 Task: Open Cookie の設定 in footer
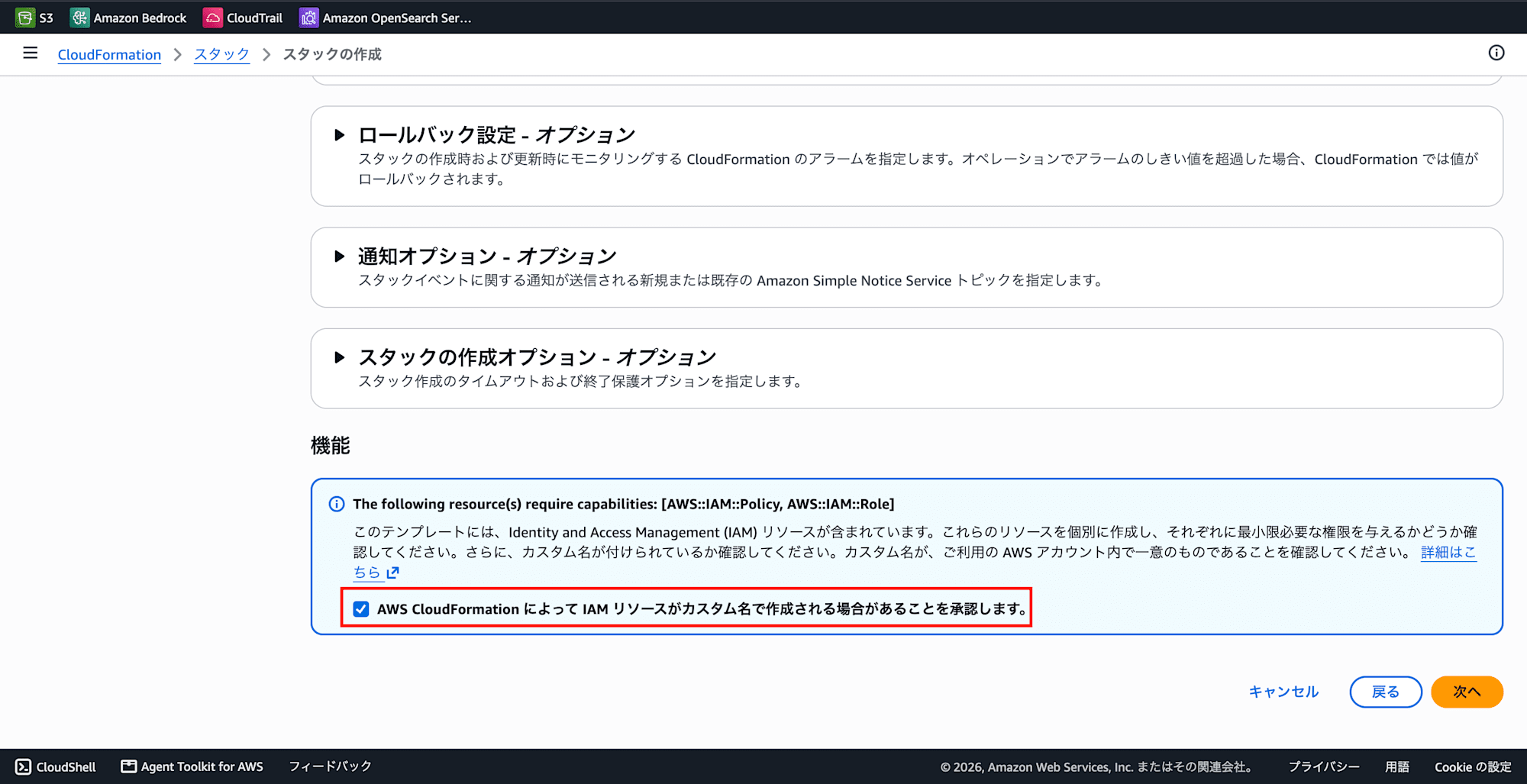point(1473,766)
